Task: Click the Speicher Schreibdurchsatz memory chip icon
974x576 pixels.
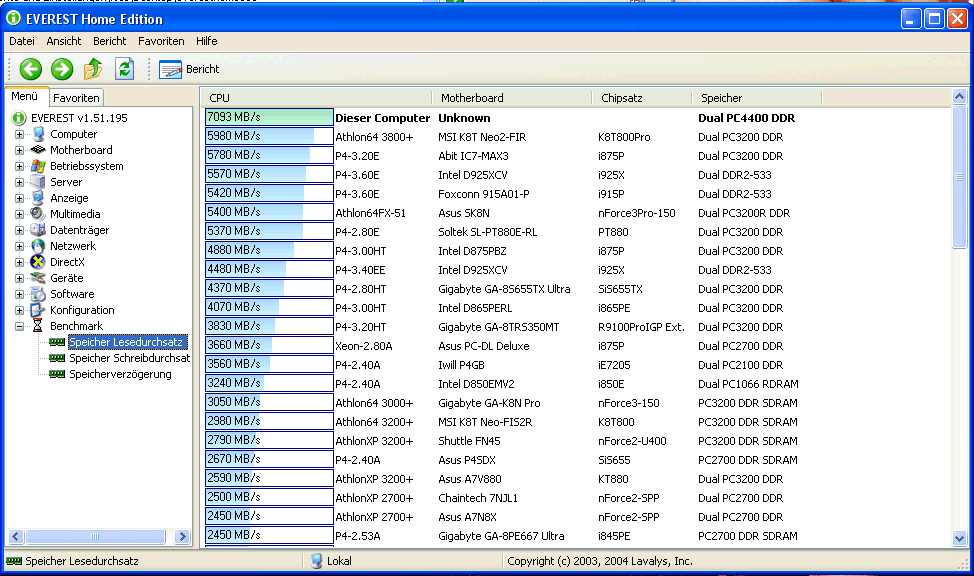Action: tap(57, 359)
